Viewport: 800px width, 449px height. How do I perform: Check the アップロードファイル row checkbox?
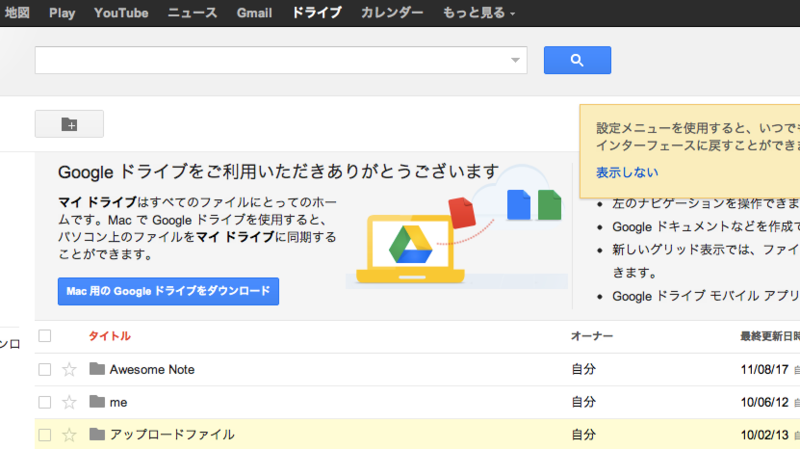coord(45,435)
